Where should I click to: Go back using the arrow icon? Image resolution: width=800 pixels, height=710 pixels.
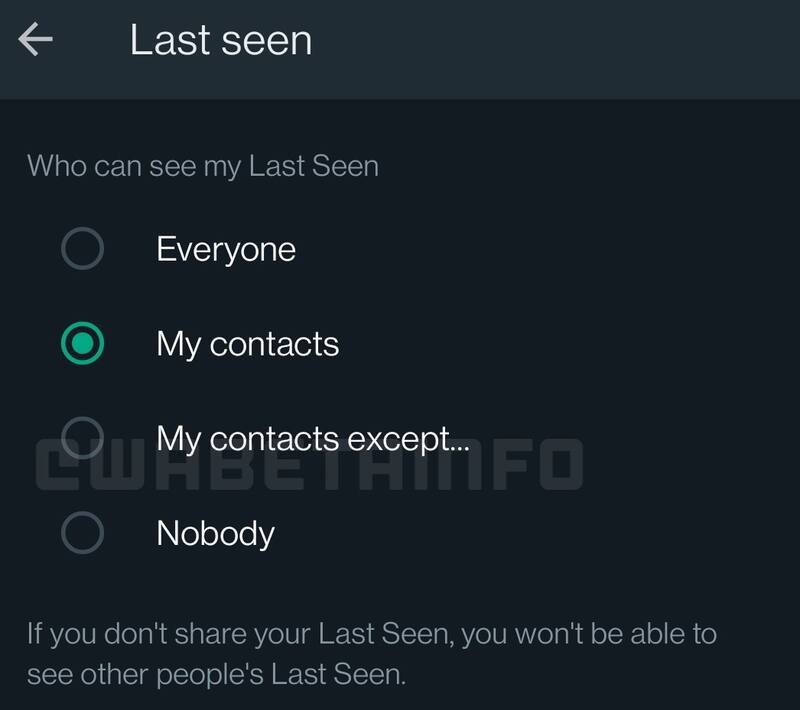click(35, 39)
